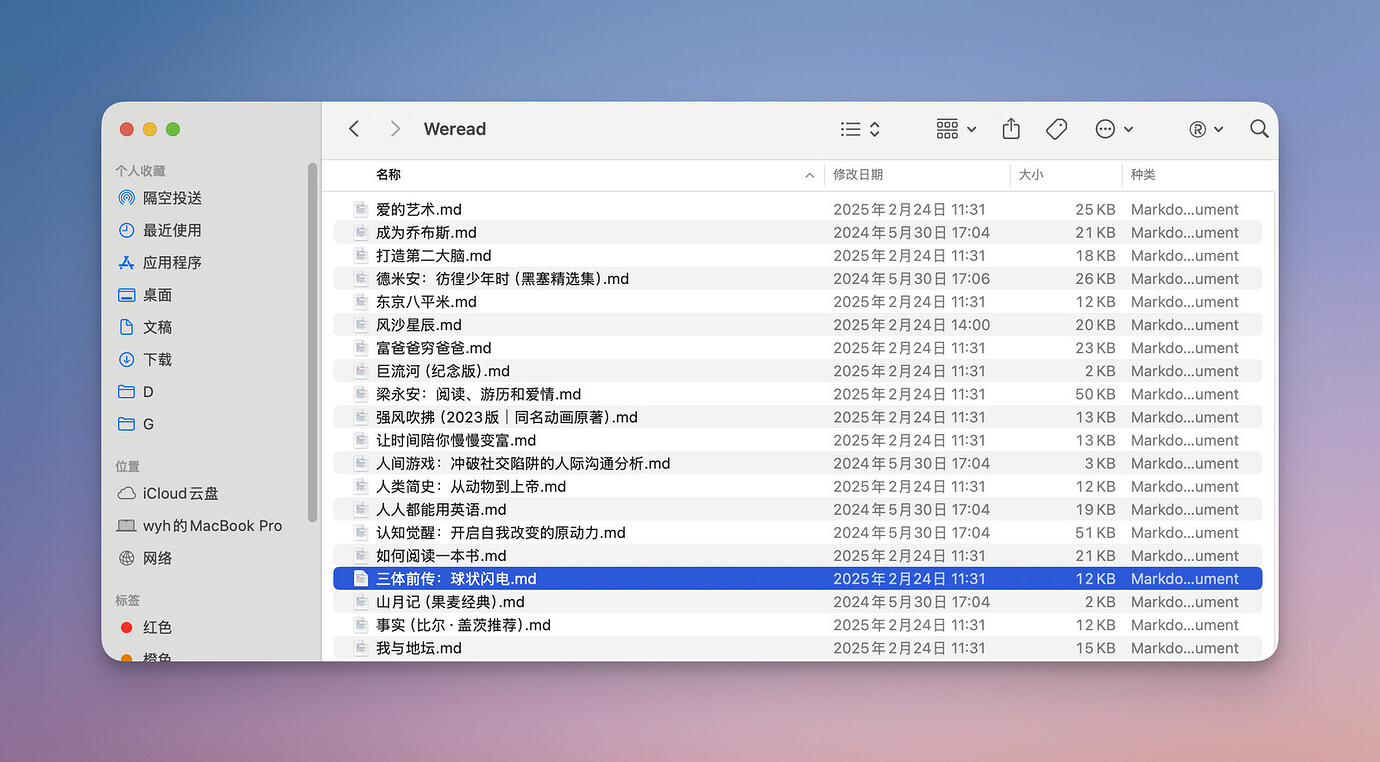Image resolution: width=1380 pixels, height=762 pixels.
Task: Click the search magnifier icon
Action: coord(1259,129)
